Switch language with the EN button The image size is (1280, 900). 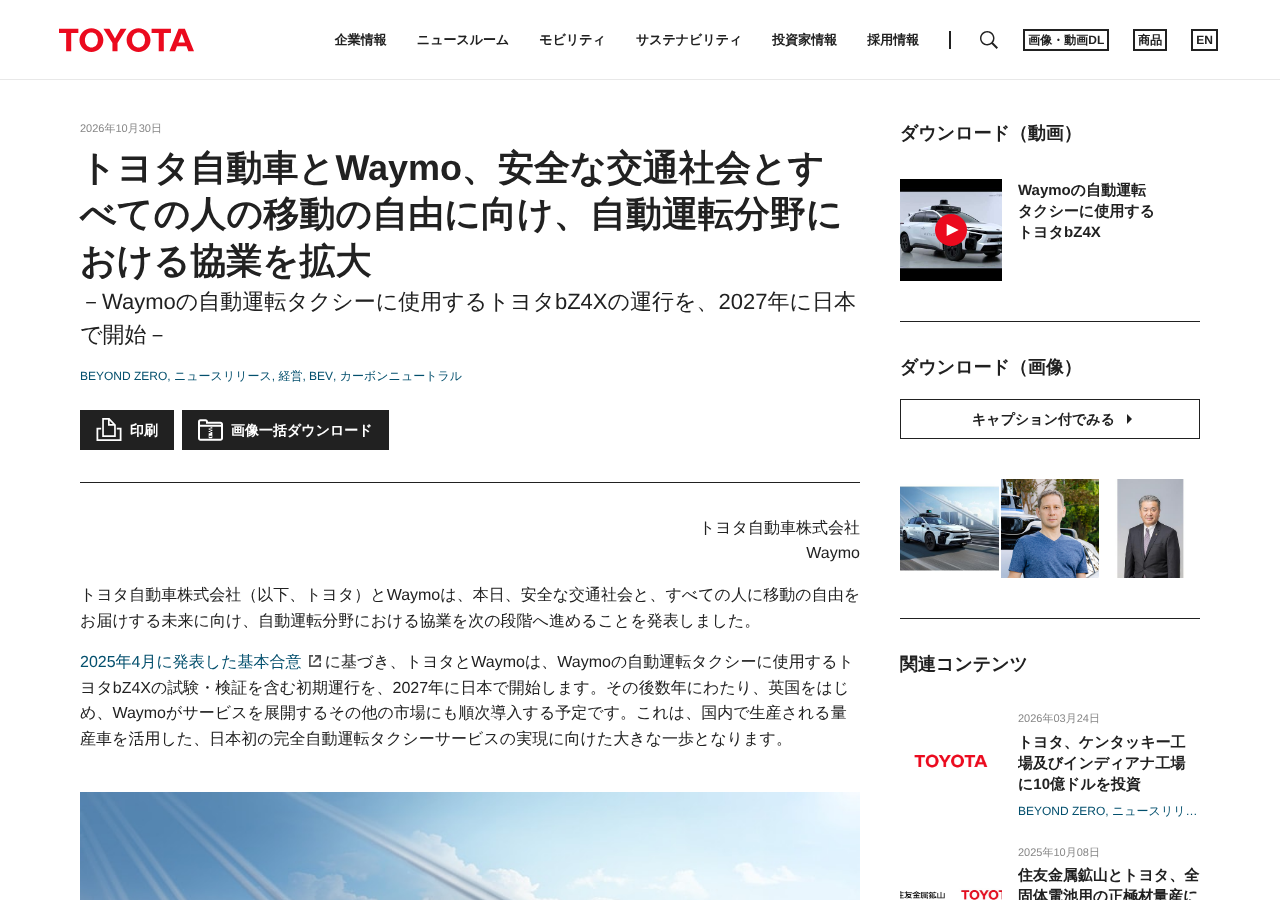pos(1204,40)
